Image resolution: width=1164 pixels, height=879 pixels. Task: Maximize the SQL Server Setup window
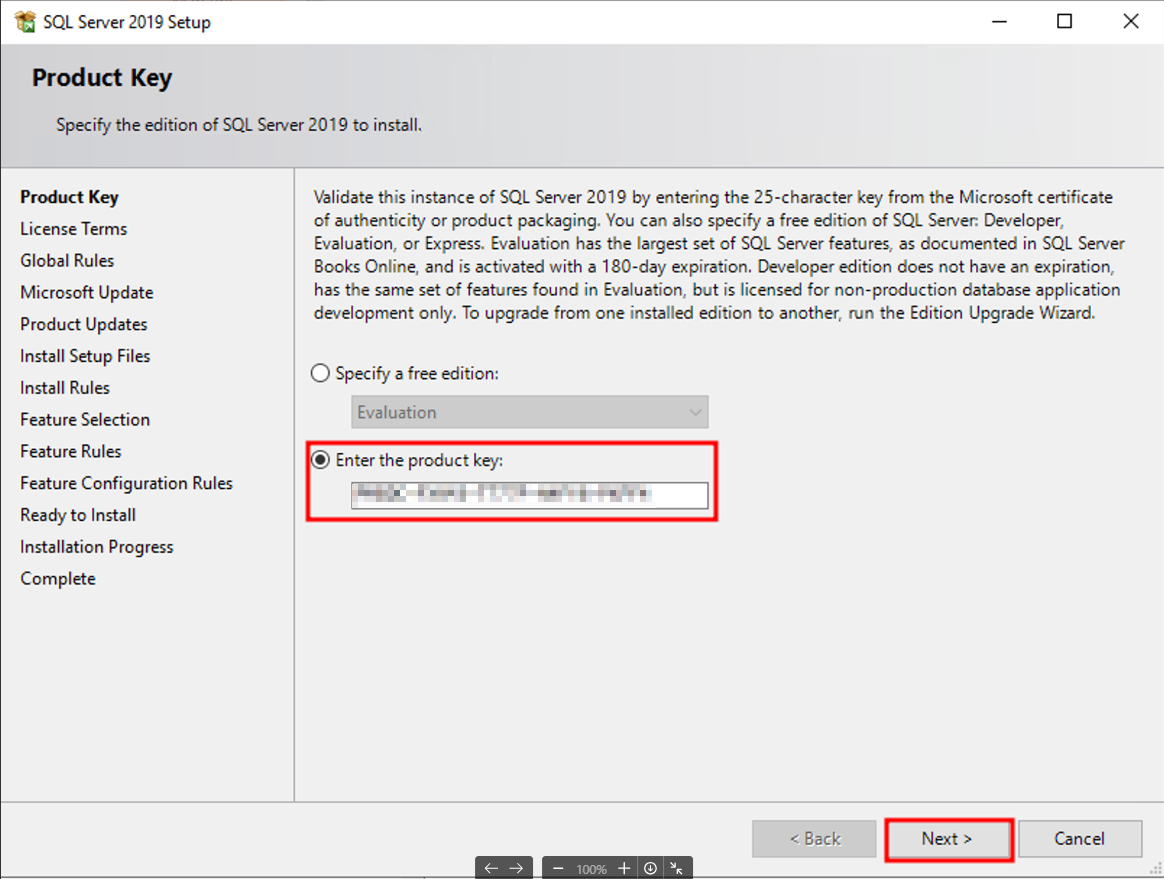[1065, 22]
